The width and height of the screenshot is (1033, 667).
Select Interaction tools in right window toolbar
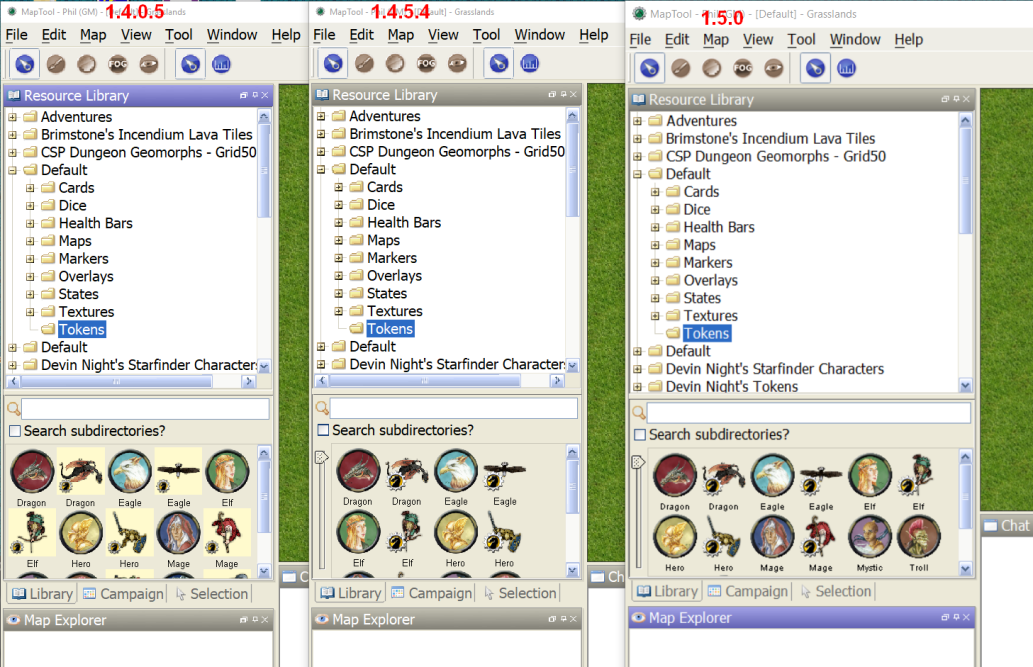point(650,69)
